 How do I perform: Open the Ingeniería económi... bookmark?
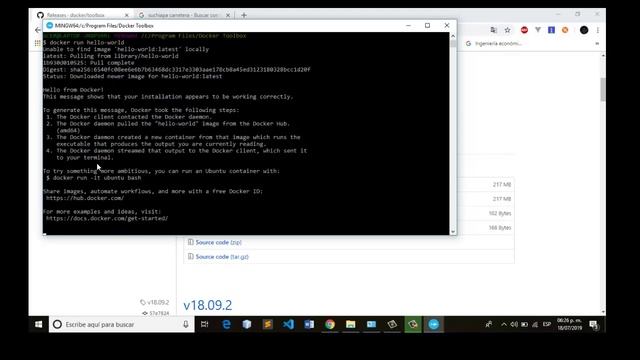[493, 43]
